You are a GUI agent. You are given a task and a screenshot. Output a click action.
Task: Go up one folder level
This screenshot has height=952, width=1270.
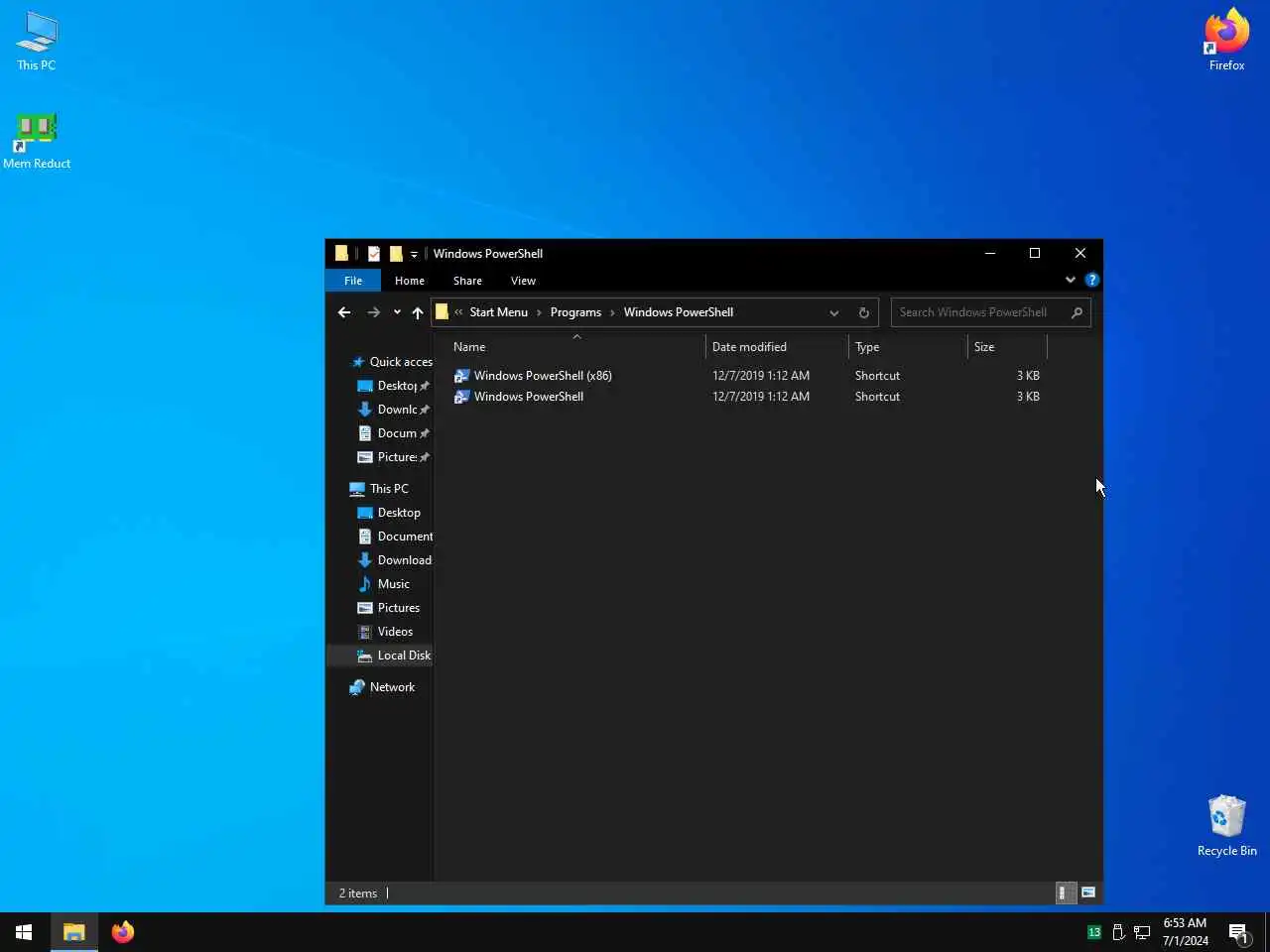click(418, 312)
